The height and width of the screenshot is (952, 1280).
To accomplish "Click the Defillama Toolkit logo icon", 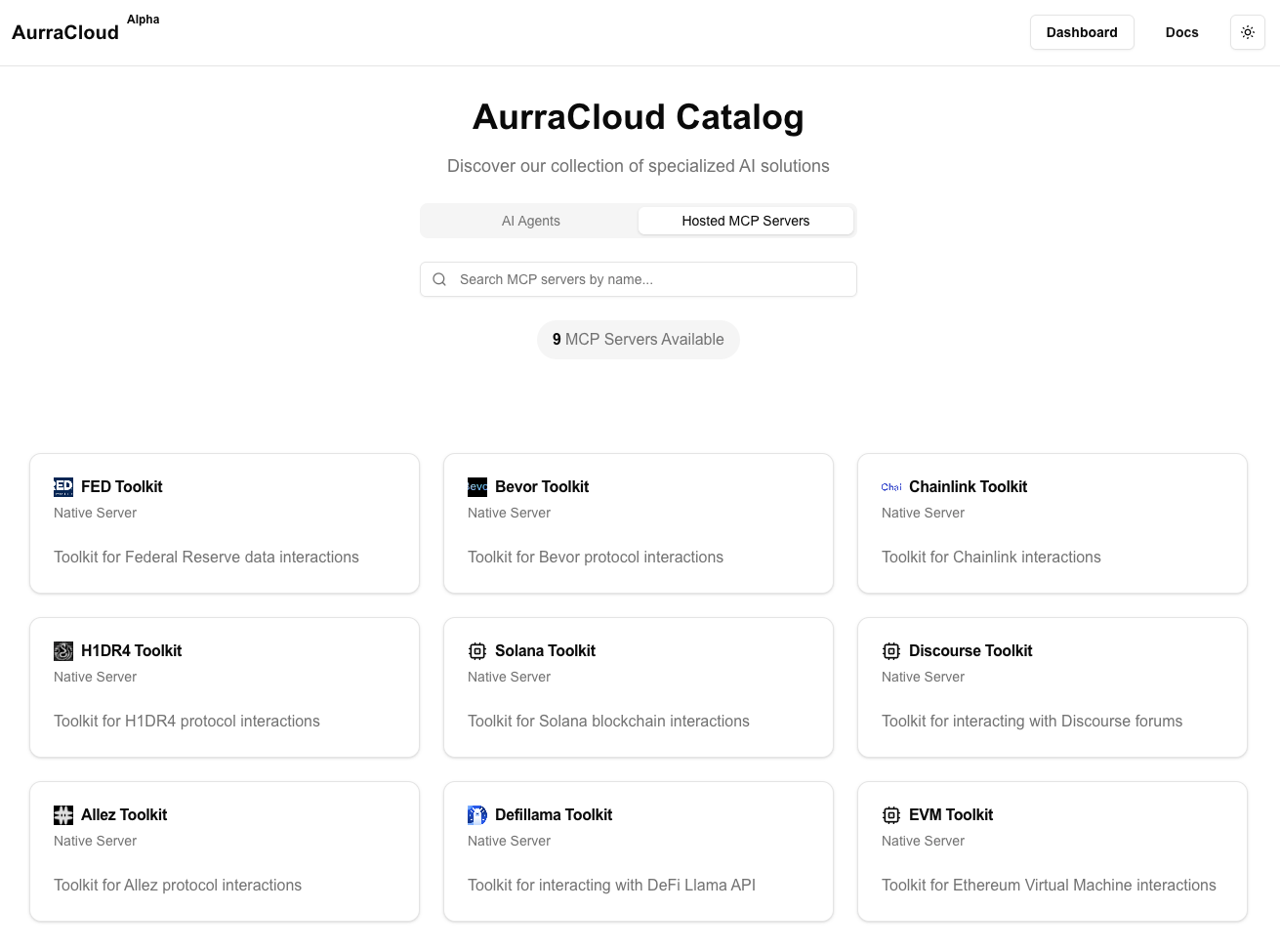I will (x=477, y=814).
